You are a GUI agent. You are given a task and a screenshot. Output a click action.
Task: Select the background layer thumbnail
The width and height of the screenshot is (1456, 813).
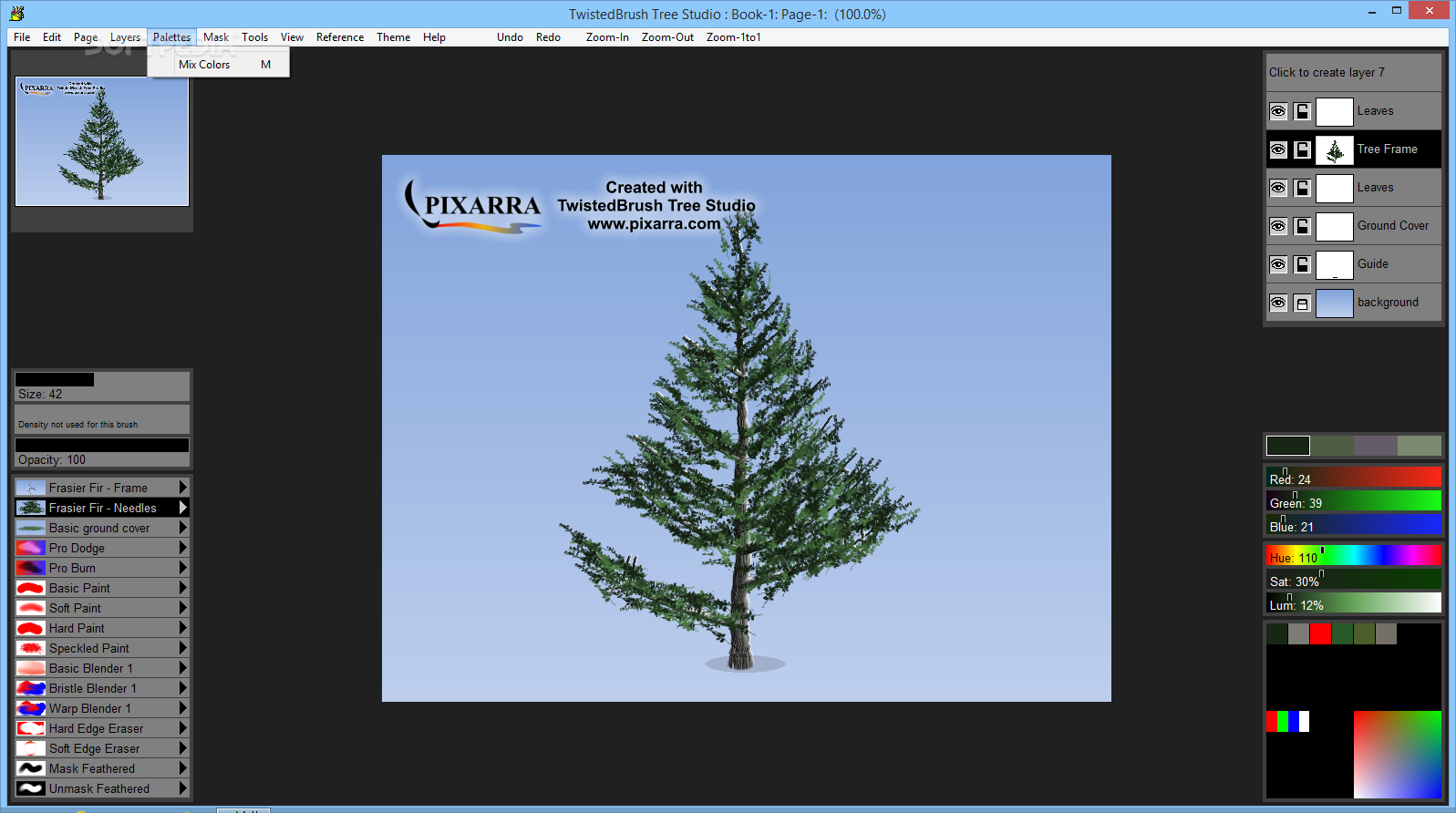1334,303
